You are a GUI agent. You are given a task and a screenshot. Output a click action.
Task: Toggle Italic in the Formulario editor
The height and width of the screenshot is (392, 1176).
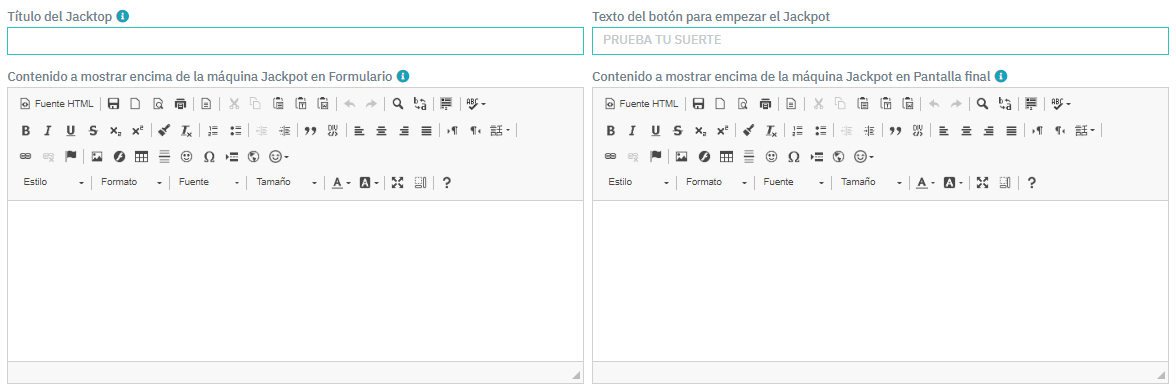tap(48, 130)
